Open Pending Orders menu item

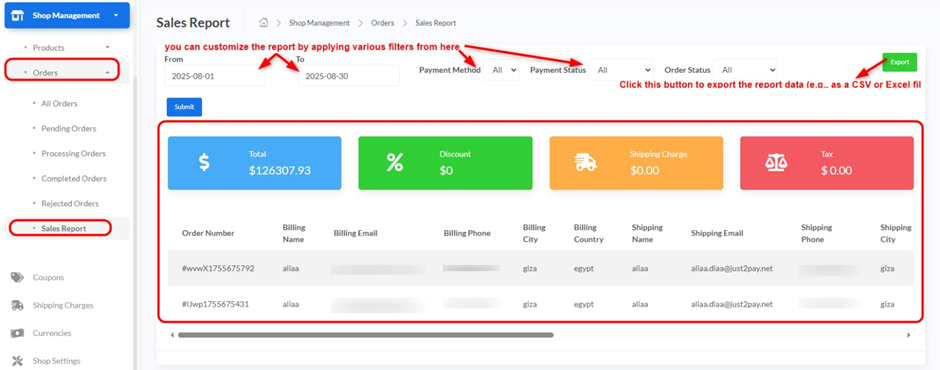pos(68,128)
